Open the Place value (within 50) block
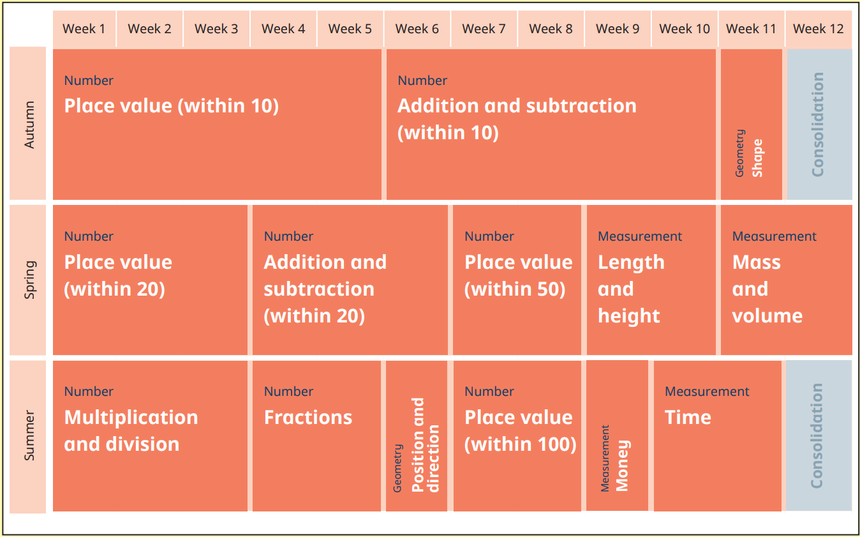This screenshot has width=860, height=537. tap(517, 280)
